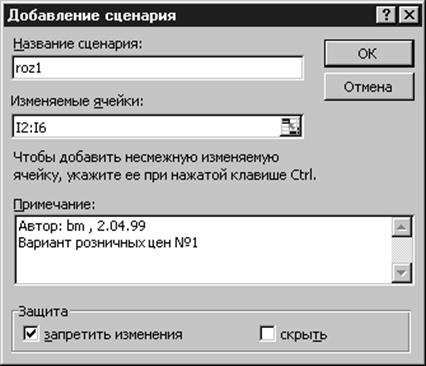The width and height of the screenshot is (426, 366).
Task: Click the Отмена button
Action: click(x=369, y=87)
